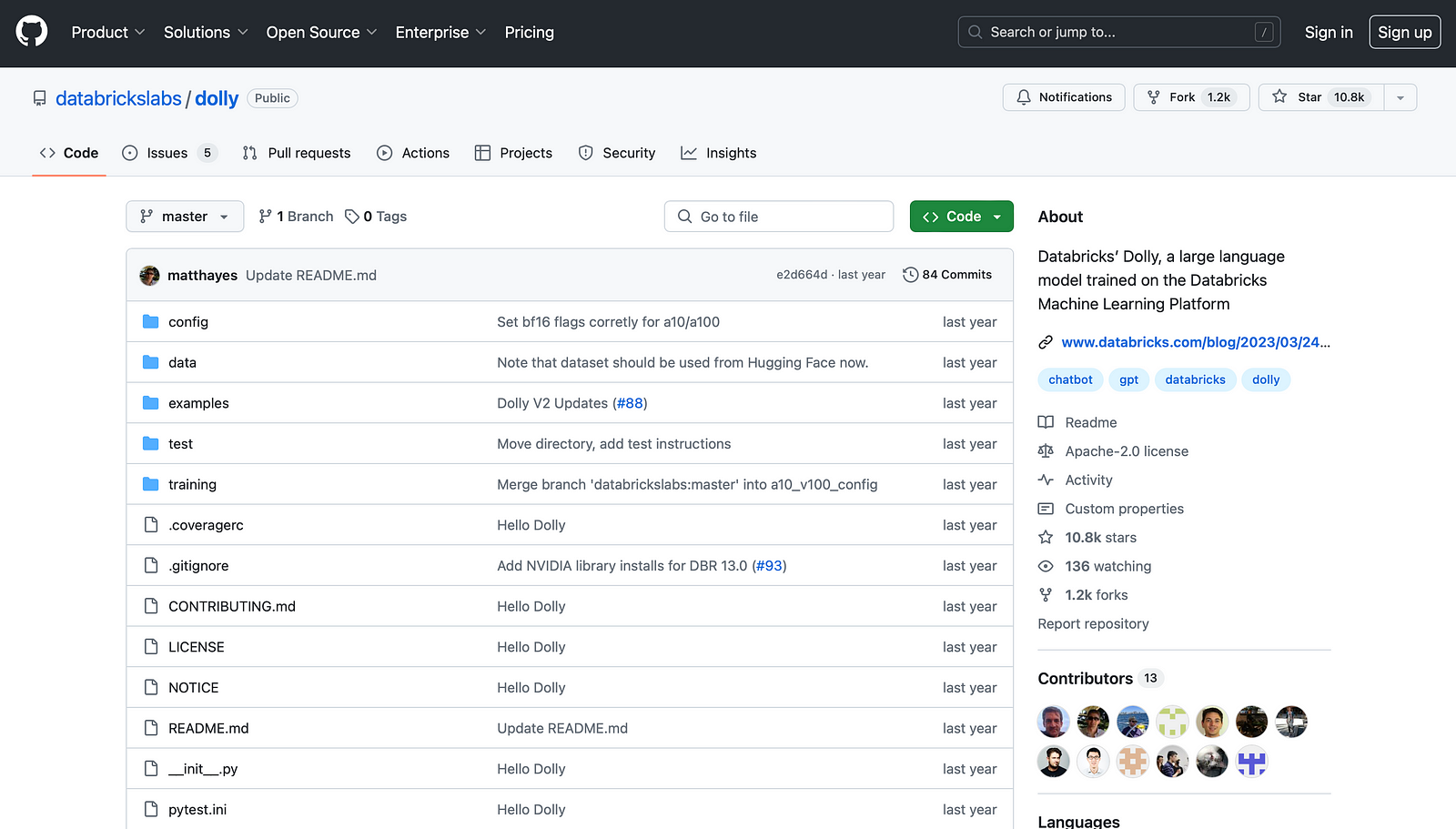Expand the star lists dropdown arrow
Screen dimensions: 1456x829
click(1400, 97)
